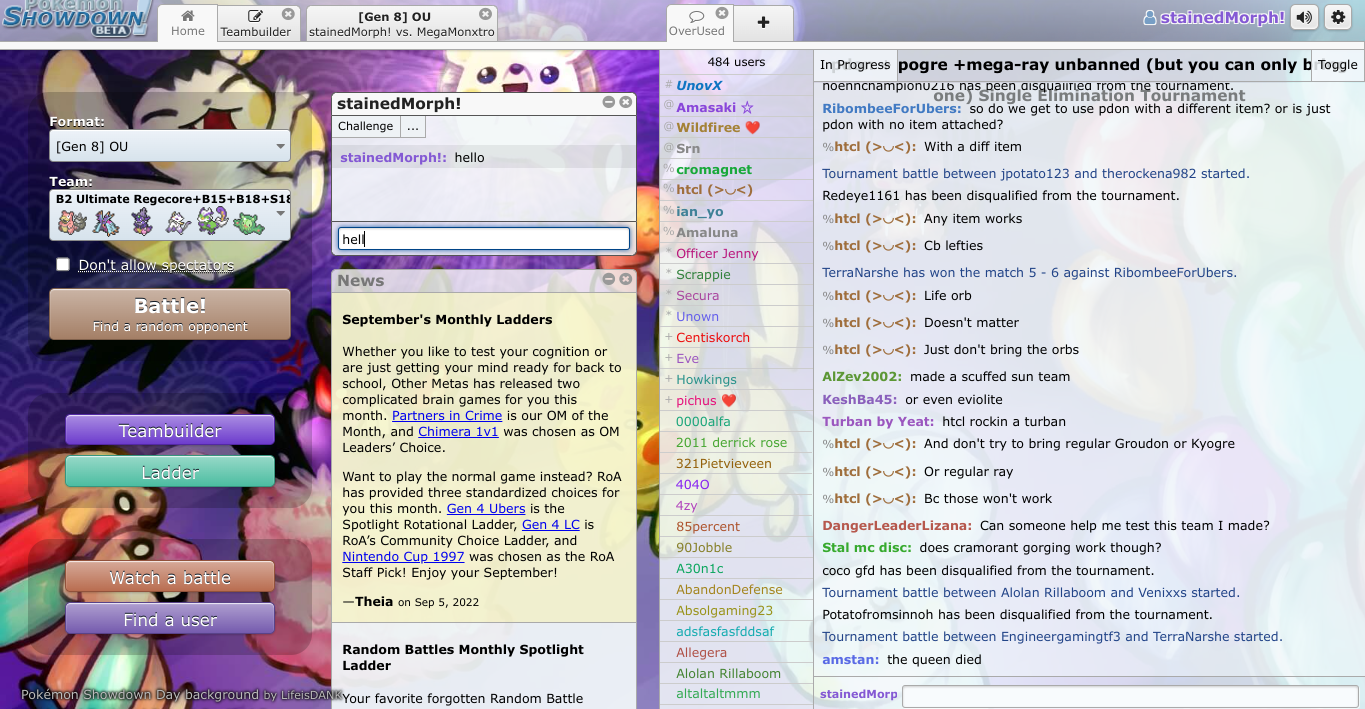Viewport: 1365px width, 709px height.
Task: Open Engineergamingtf3 vs TerraNarshe tournament battle
Action: click(x=1052, y=636)
